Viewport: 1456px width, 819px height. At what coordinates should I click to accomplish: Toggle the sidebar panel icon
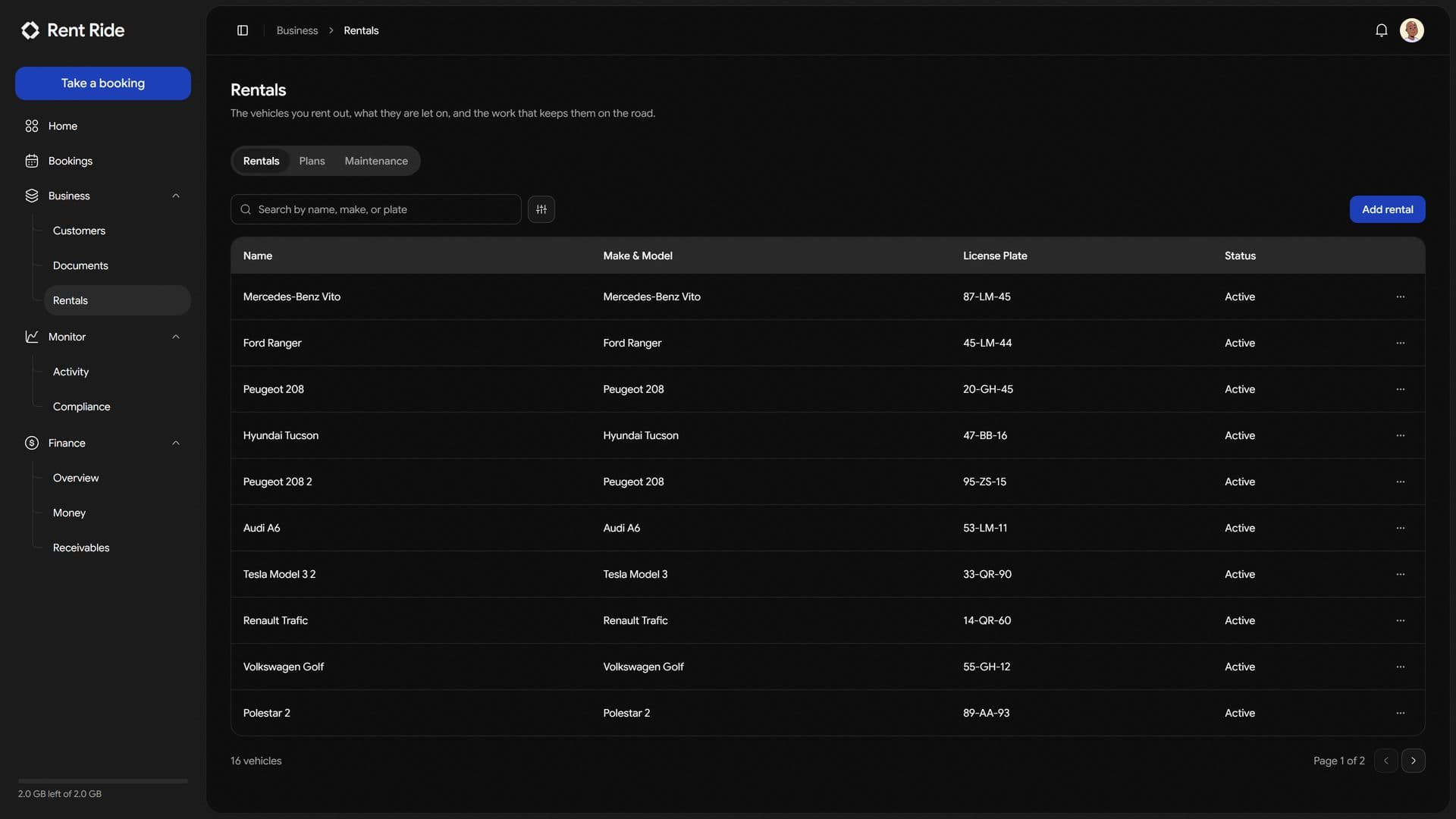(x=243, y=30)
